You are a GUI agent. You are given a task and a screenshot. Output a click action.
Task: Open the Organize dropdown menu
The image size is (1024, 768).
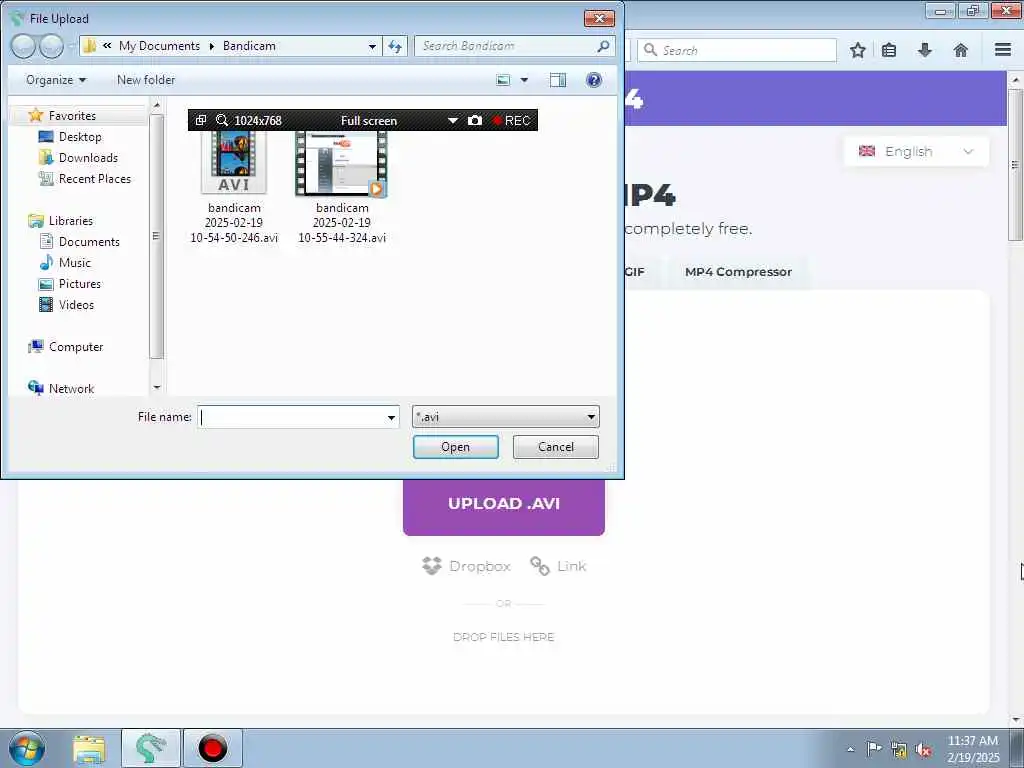click(x=56, y=80)
